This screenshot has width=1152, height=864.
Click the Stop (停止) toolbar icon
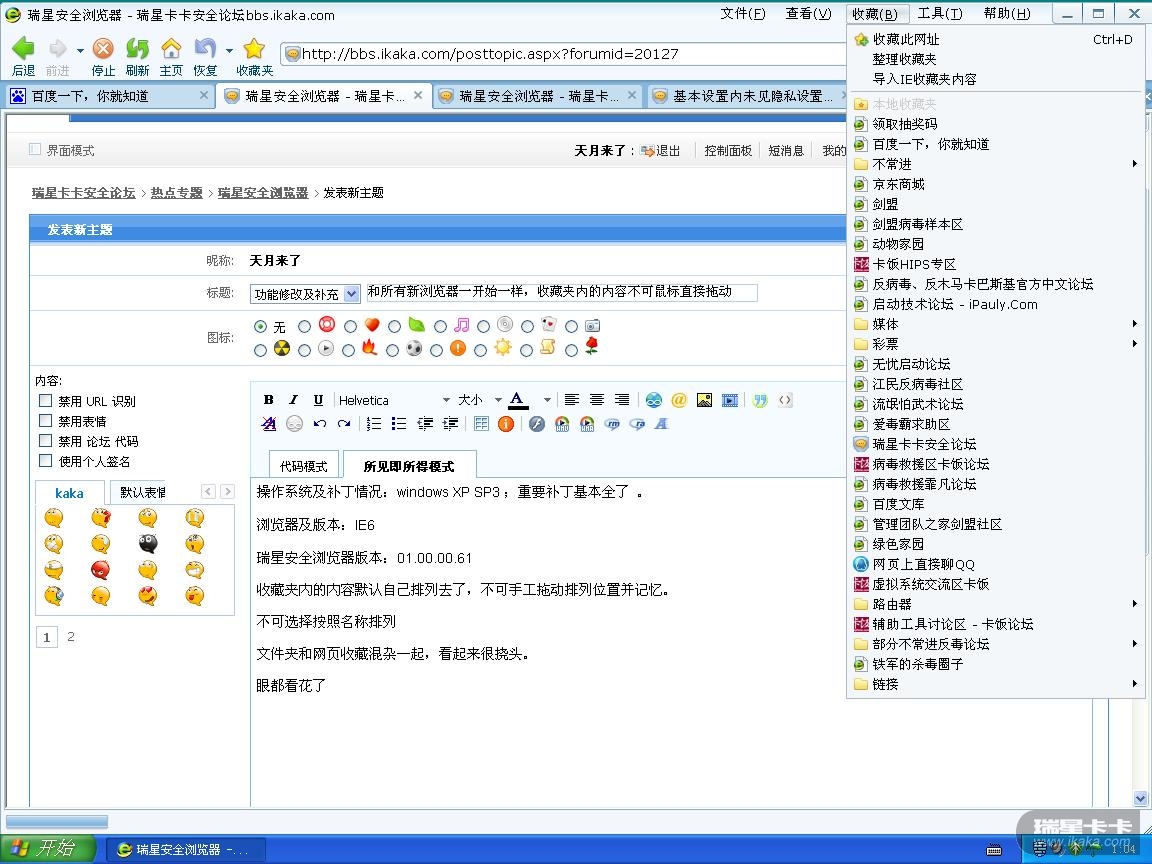[103, 48]
